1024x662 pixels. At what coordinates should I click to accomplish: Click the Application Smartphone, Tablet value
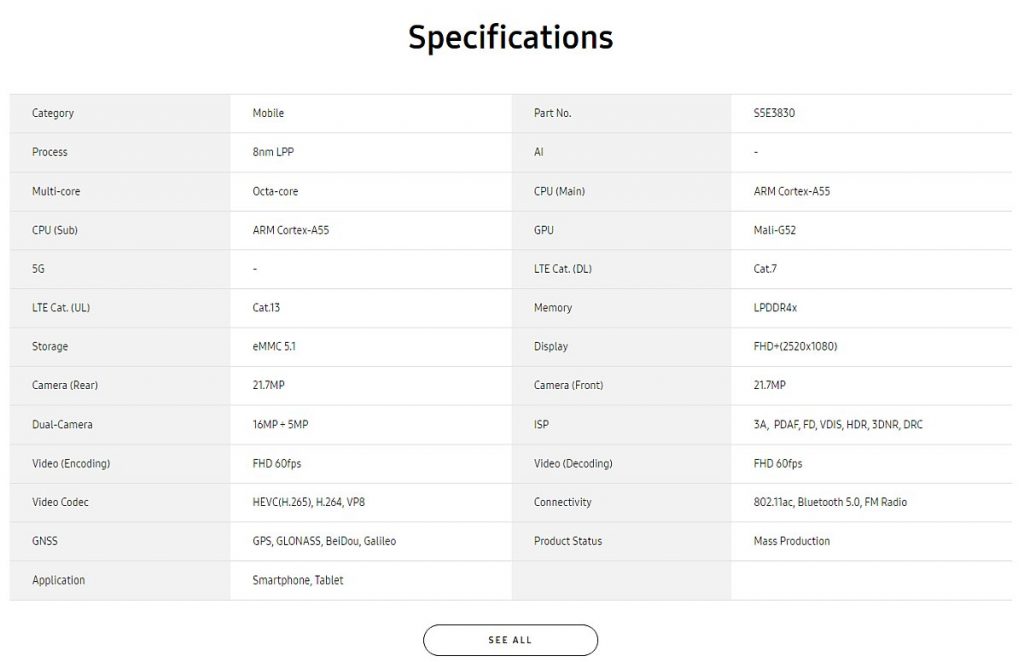(x=297, y=580)
